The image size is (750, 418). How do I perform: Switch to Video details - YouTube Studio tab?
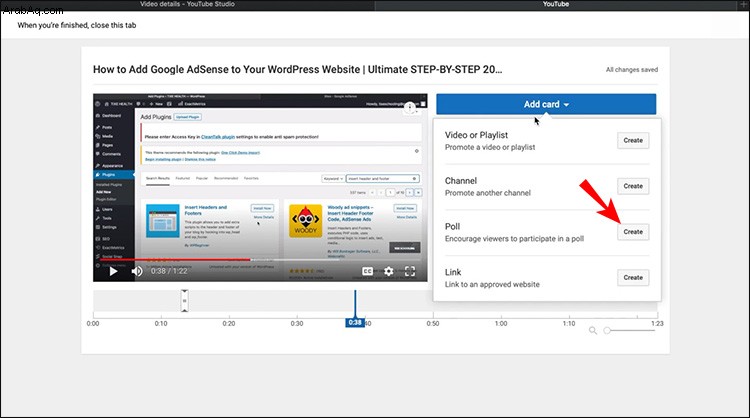pos(188,4)
